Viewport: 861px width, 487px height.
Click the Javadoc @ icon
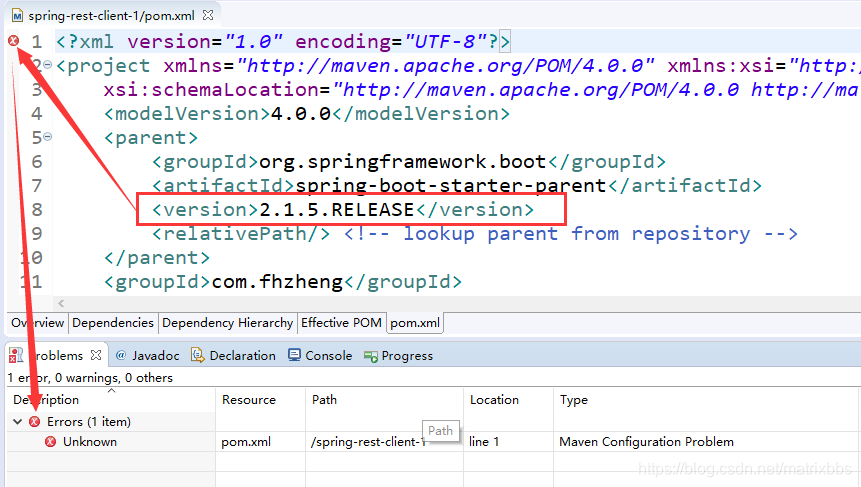click(x=121, y=355)
